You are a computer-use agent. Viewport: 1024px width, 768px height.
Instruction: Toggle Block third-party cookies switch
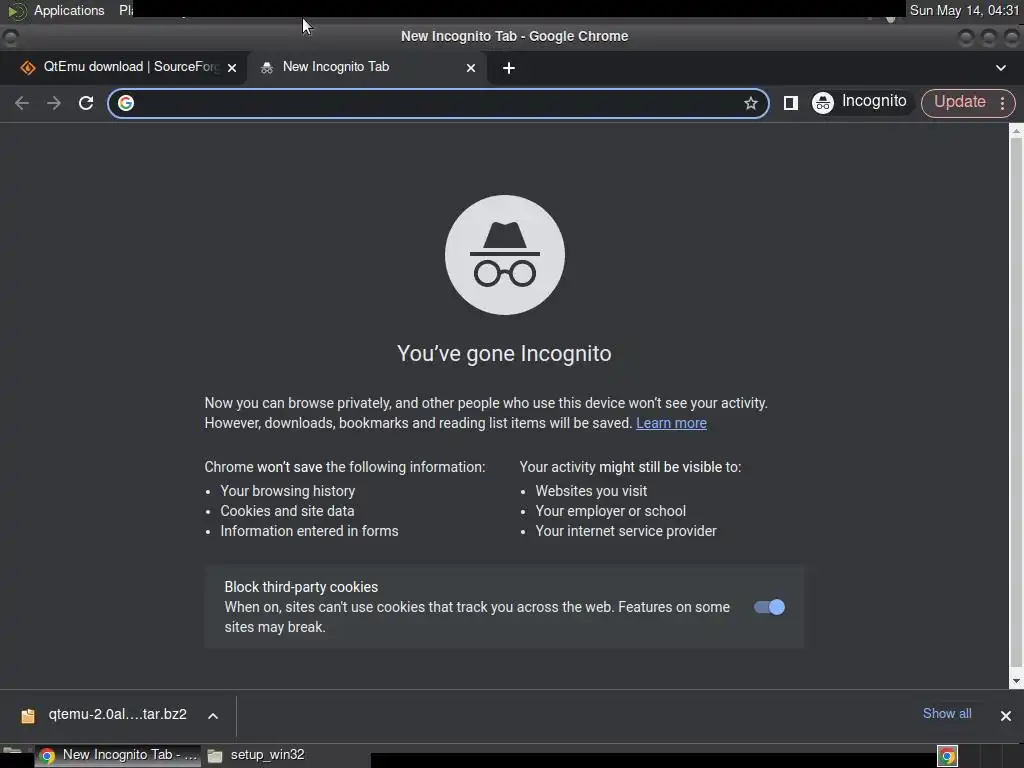(x=769, y=607)
